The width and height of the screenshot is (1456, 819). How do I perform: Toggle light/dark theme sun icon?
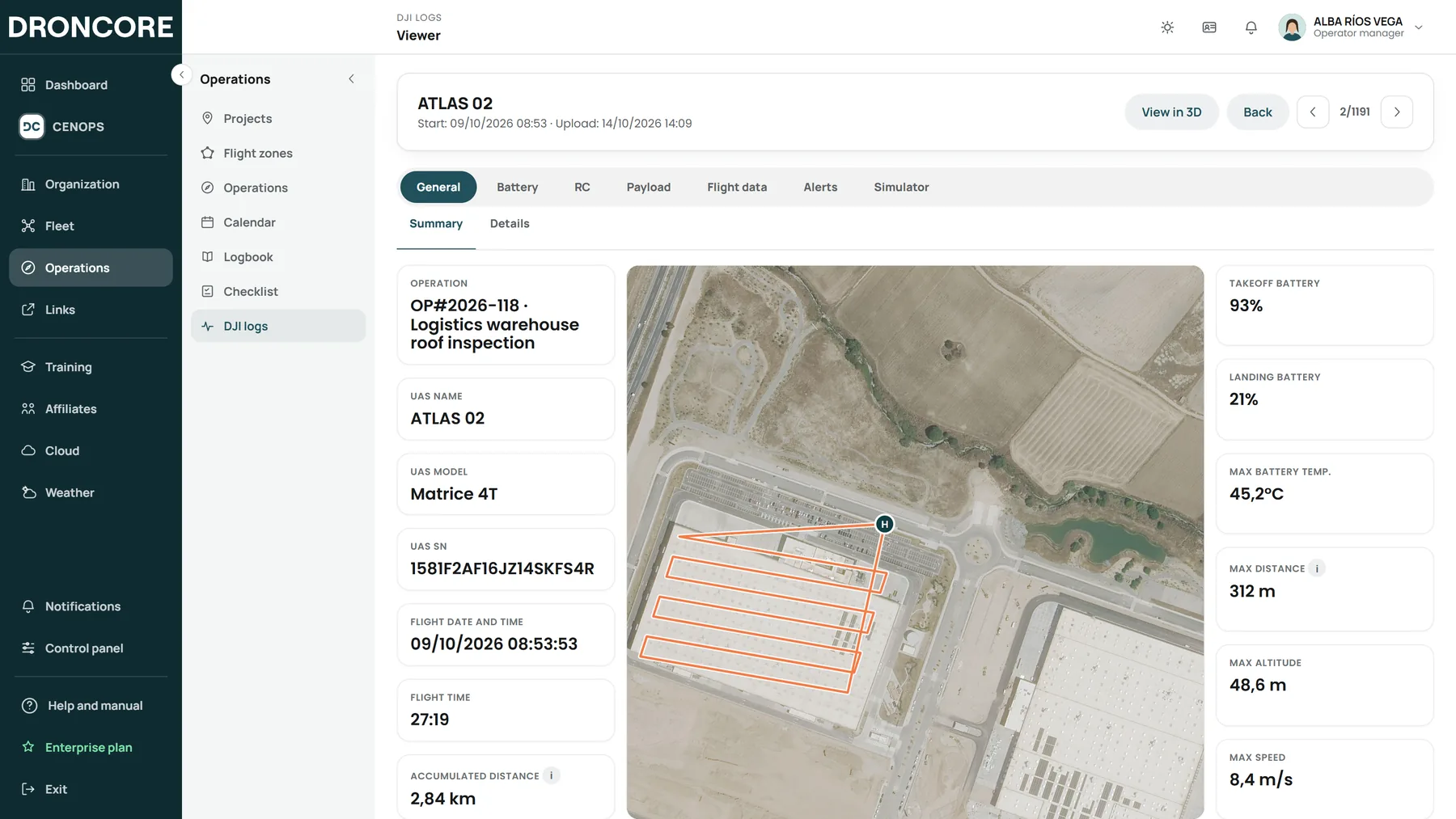pos(1167,27)
